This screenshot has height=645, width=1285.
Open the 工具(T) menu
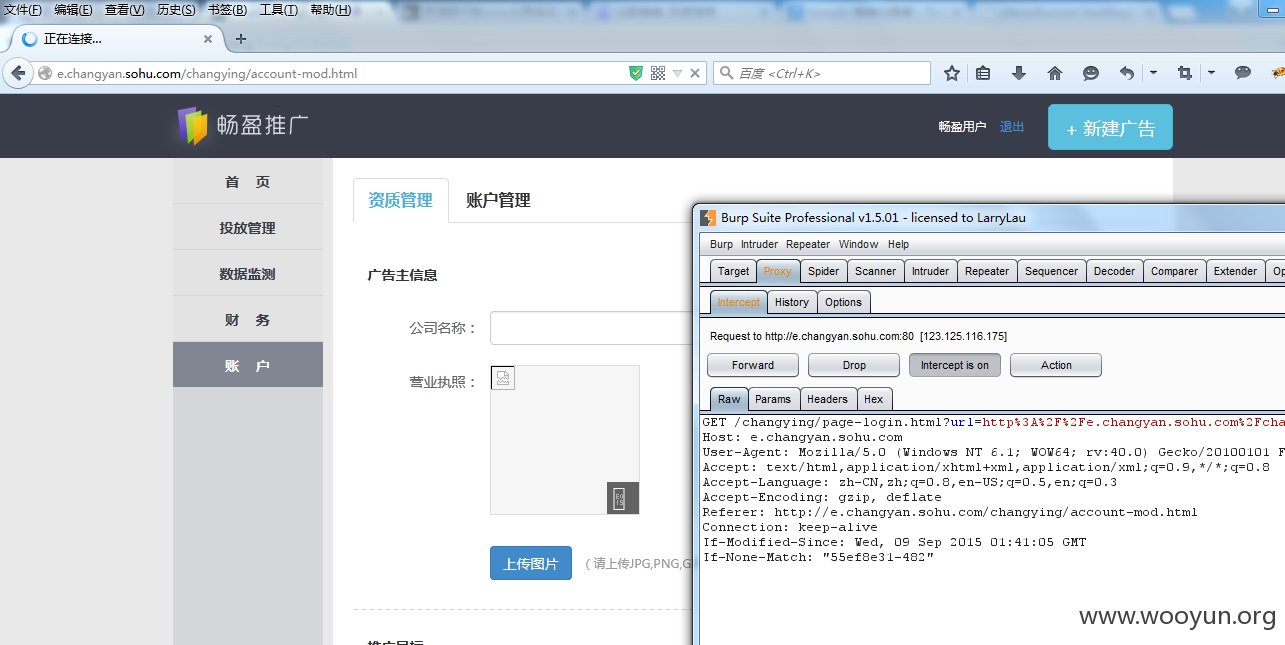(278, 10)
